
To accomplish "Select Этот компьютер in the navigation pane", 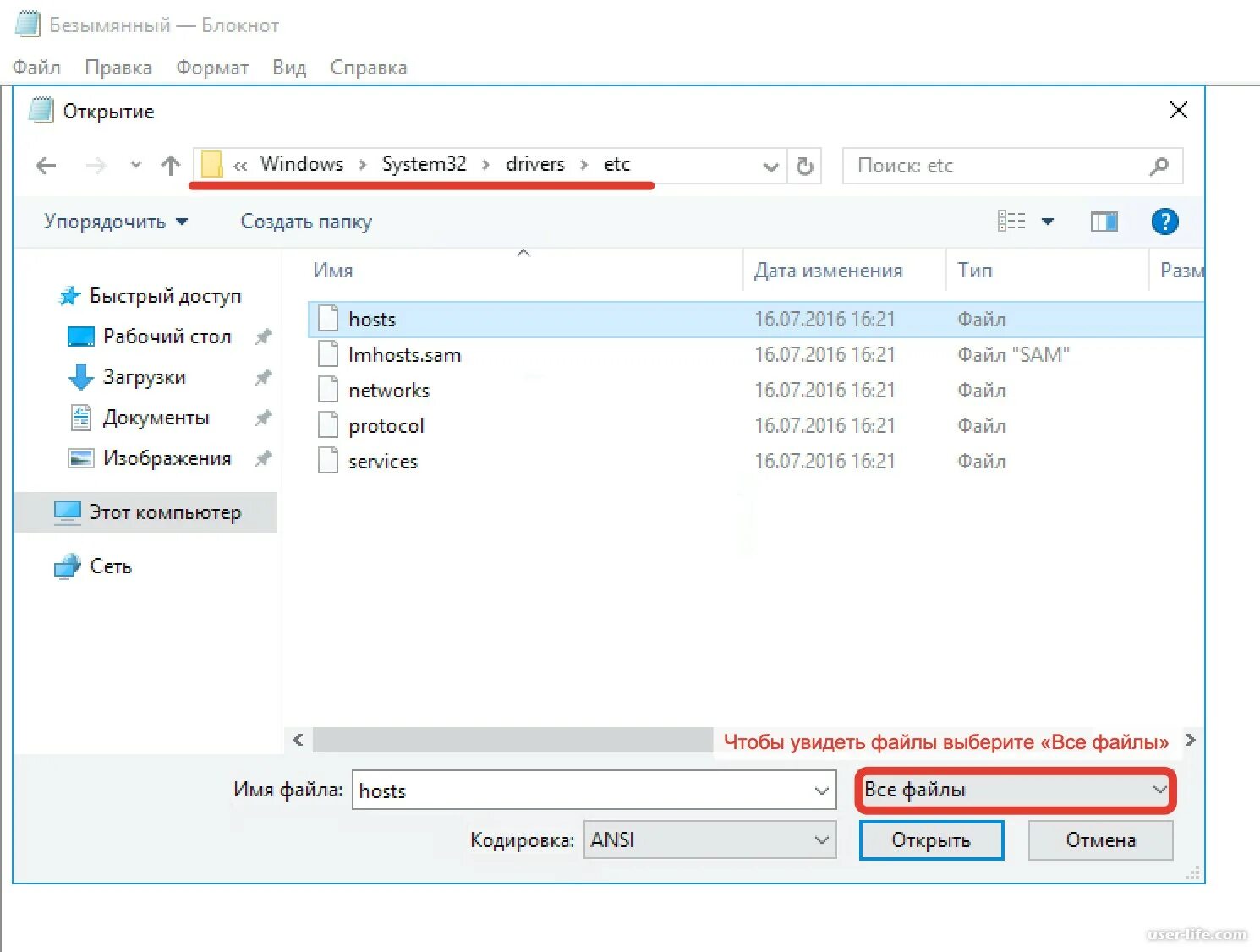I will click(145, 512).
